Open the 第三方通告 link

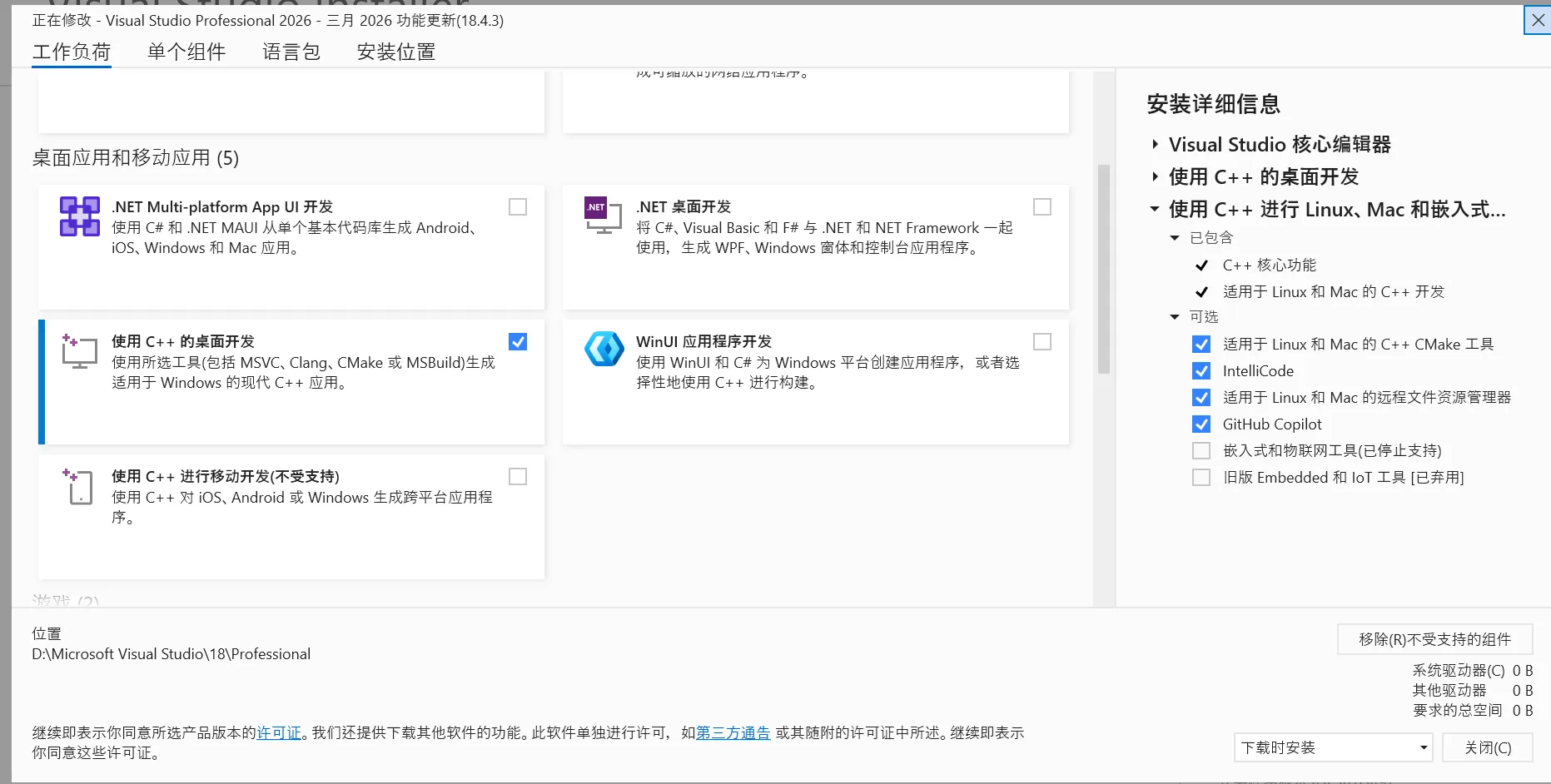click(x=733, y=733)
